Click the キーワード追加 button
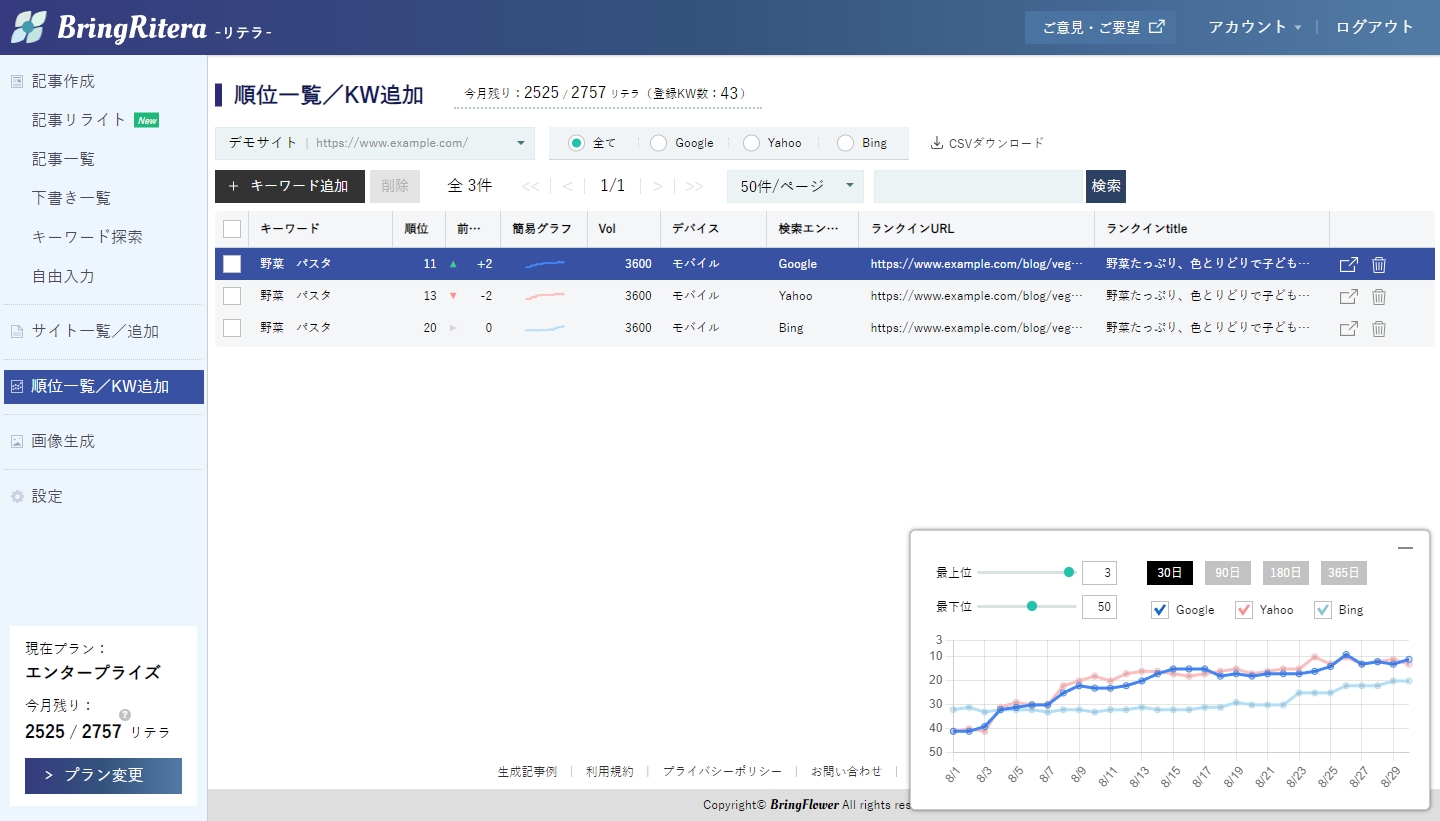Screen dimensions: 1440x821 tap(289, 186)
